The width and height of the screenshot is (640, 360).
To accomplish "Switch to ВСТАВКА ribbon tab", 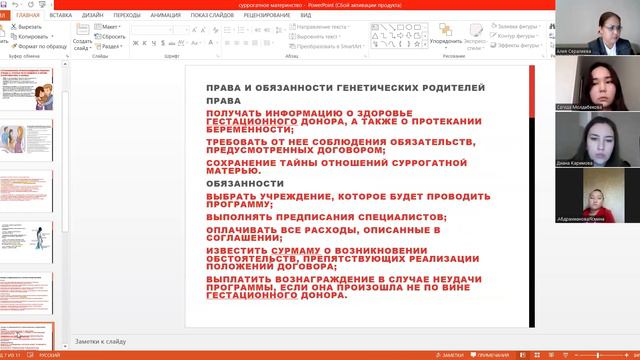I will coord(61,15).
